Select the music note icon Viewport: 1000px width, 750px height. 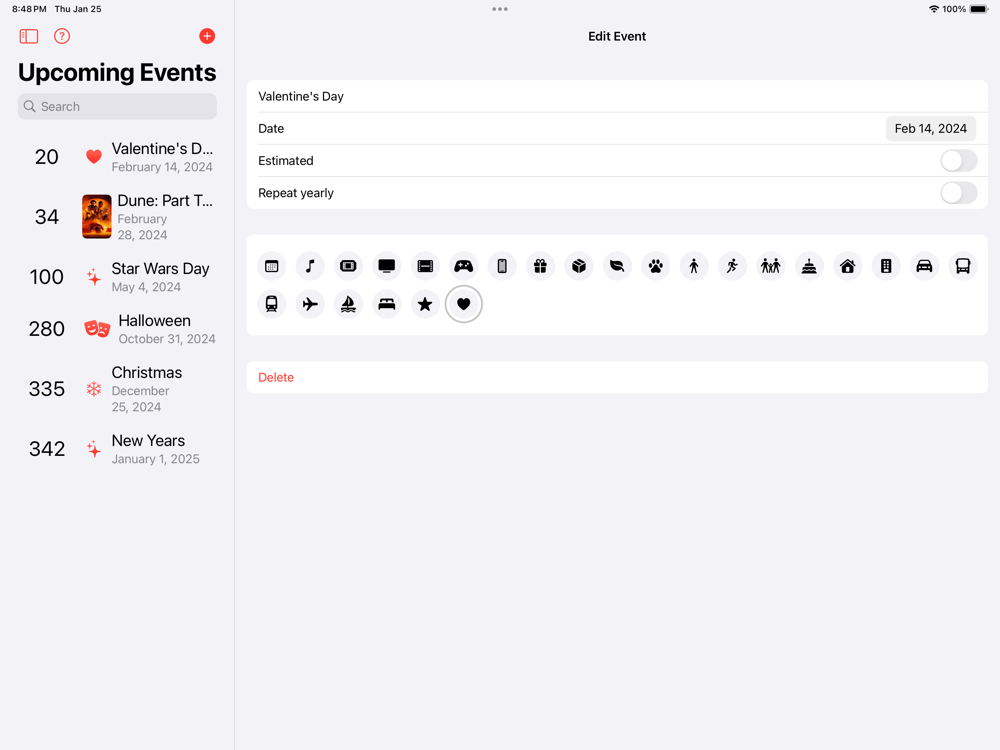310,266
